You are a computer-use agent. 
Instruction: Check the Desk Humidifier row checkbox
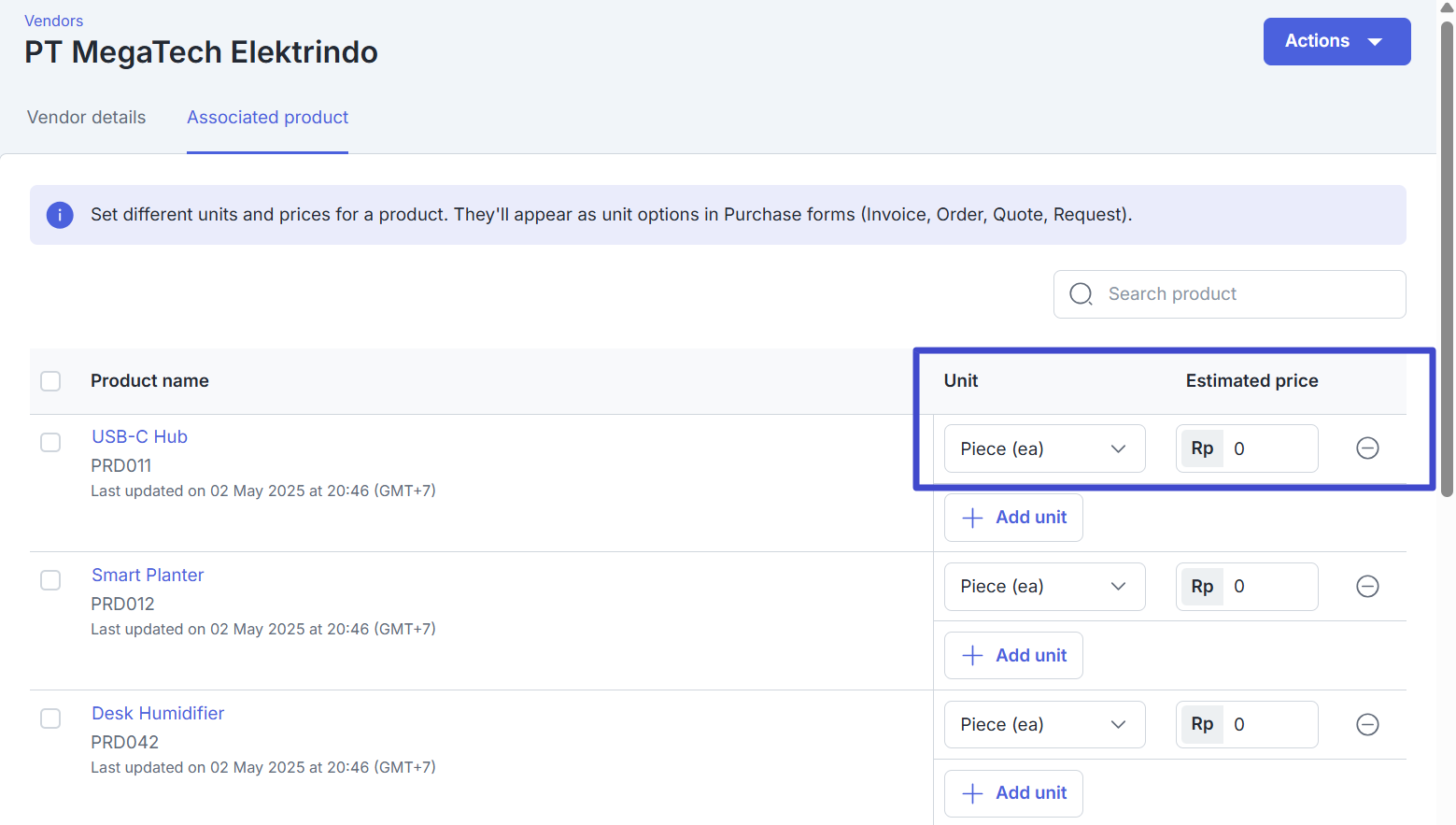pos(50,718)
